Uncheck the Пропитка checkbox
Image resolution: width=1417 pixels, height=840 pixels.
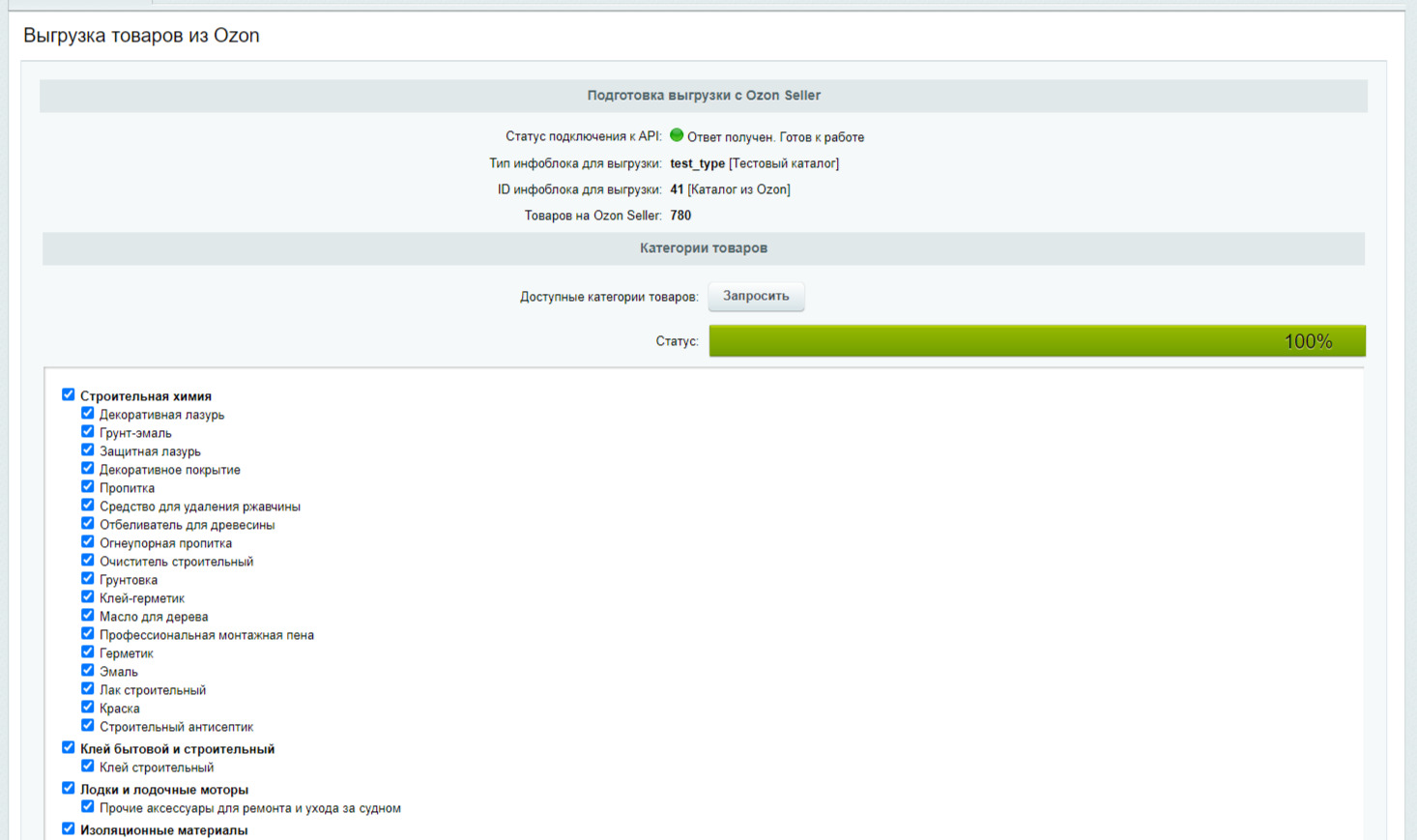[x=88, y=486]
